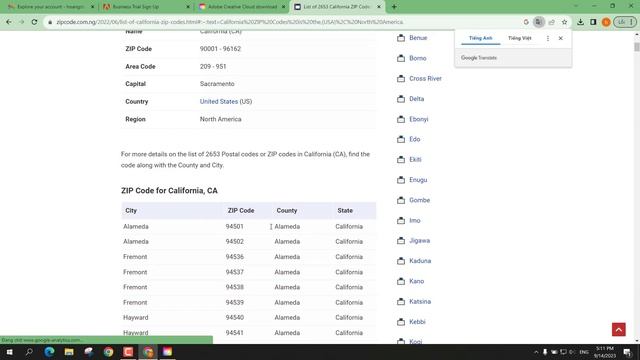Screen dimensions: 640x360
Task: Open the Kebbi state link
Action: [417, 322]
